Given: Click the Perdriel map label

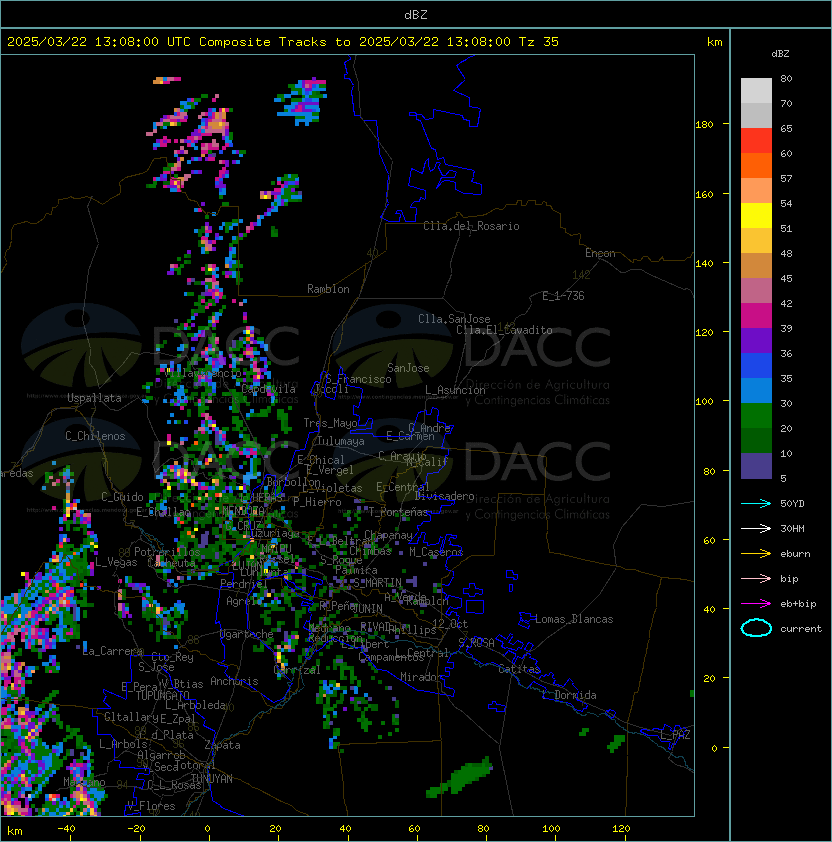Looking at the screenshot, I should (x=243, y=584).
